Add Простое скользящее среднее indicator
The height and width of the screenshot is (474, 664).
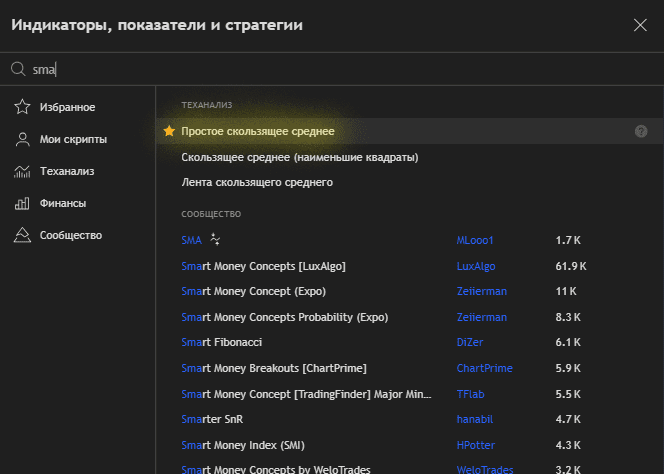point(258,131)
